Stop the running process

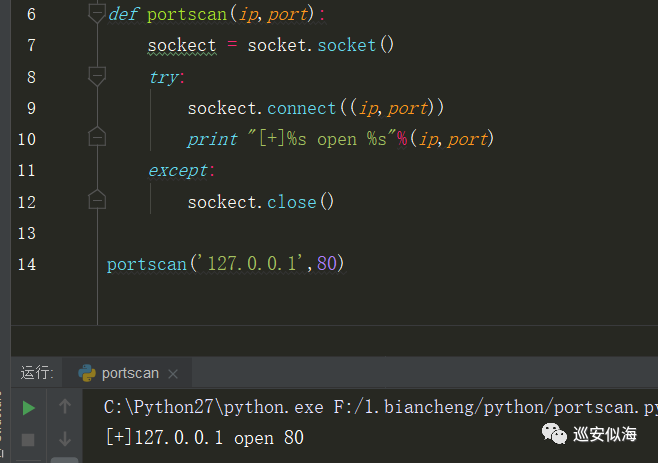coord(28,439)
